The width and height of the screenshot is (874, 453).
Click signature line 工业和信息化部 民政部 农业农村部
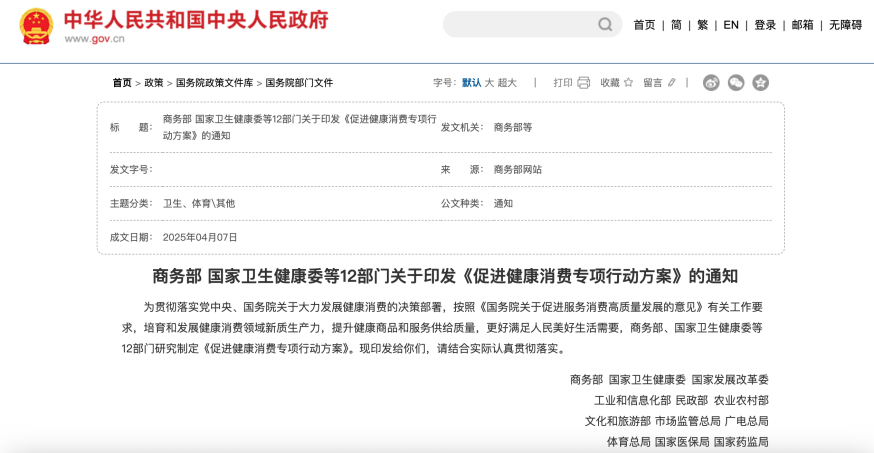tap(681, 401)
